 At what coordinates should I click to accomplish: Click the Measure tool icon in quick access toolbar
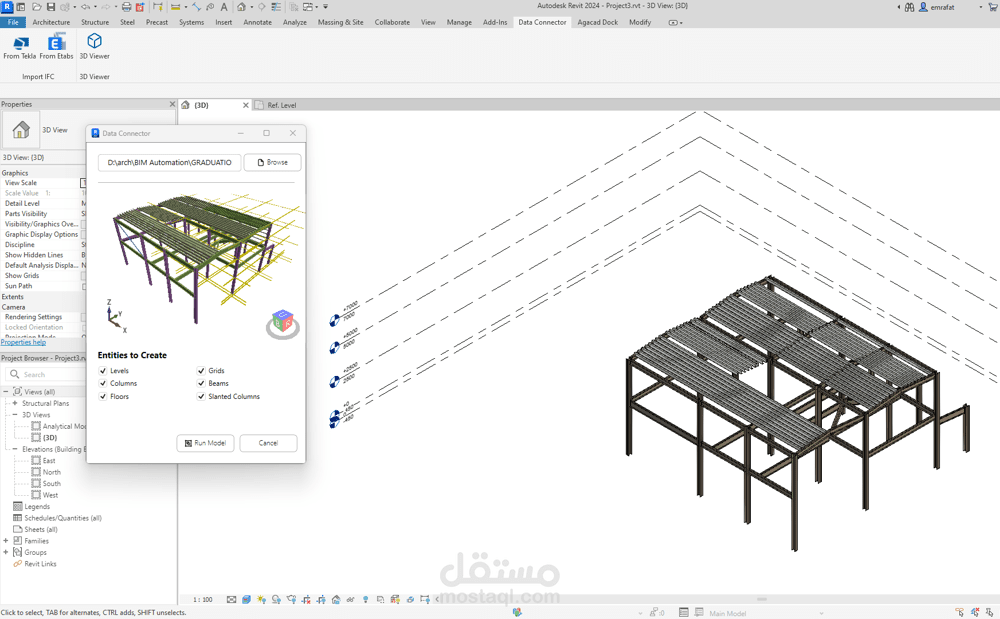point(175,7)
